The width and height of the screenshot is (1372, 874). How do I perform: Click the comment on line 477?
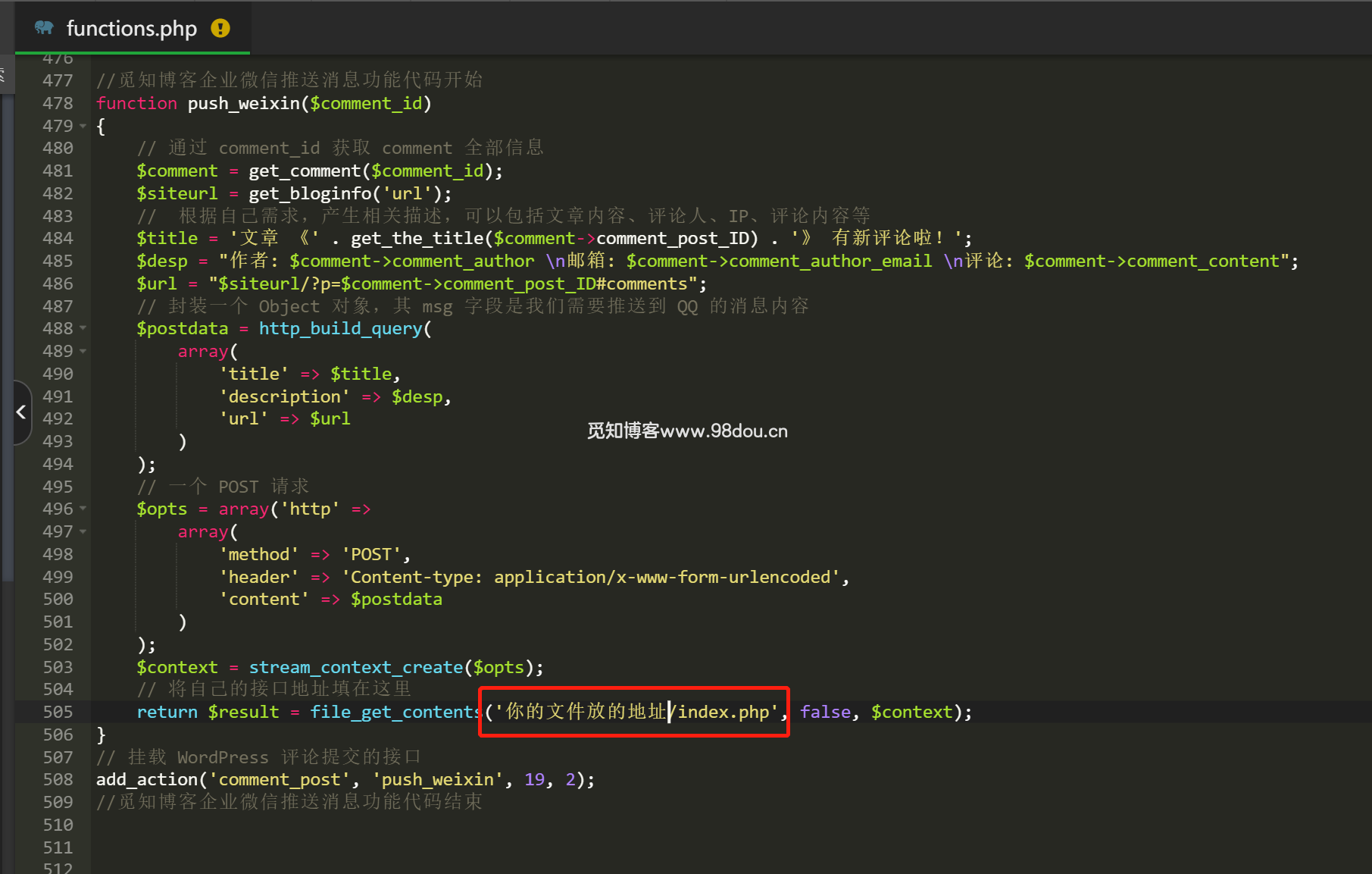click(289, 80)
